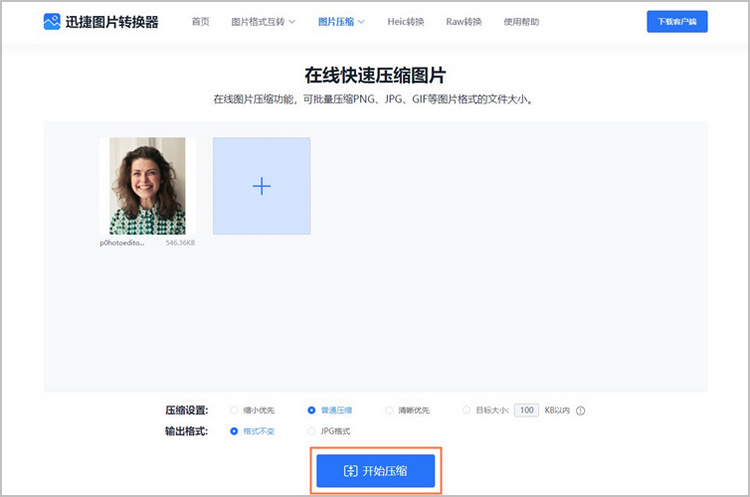Click the 输出格式 label

(187, 431)
